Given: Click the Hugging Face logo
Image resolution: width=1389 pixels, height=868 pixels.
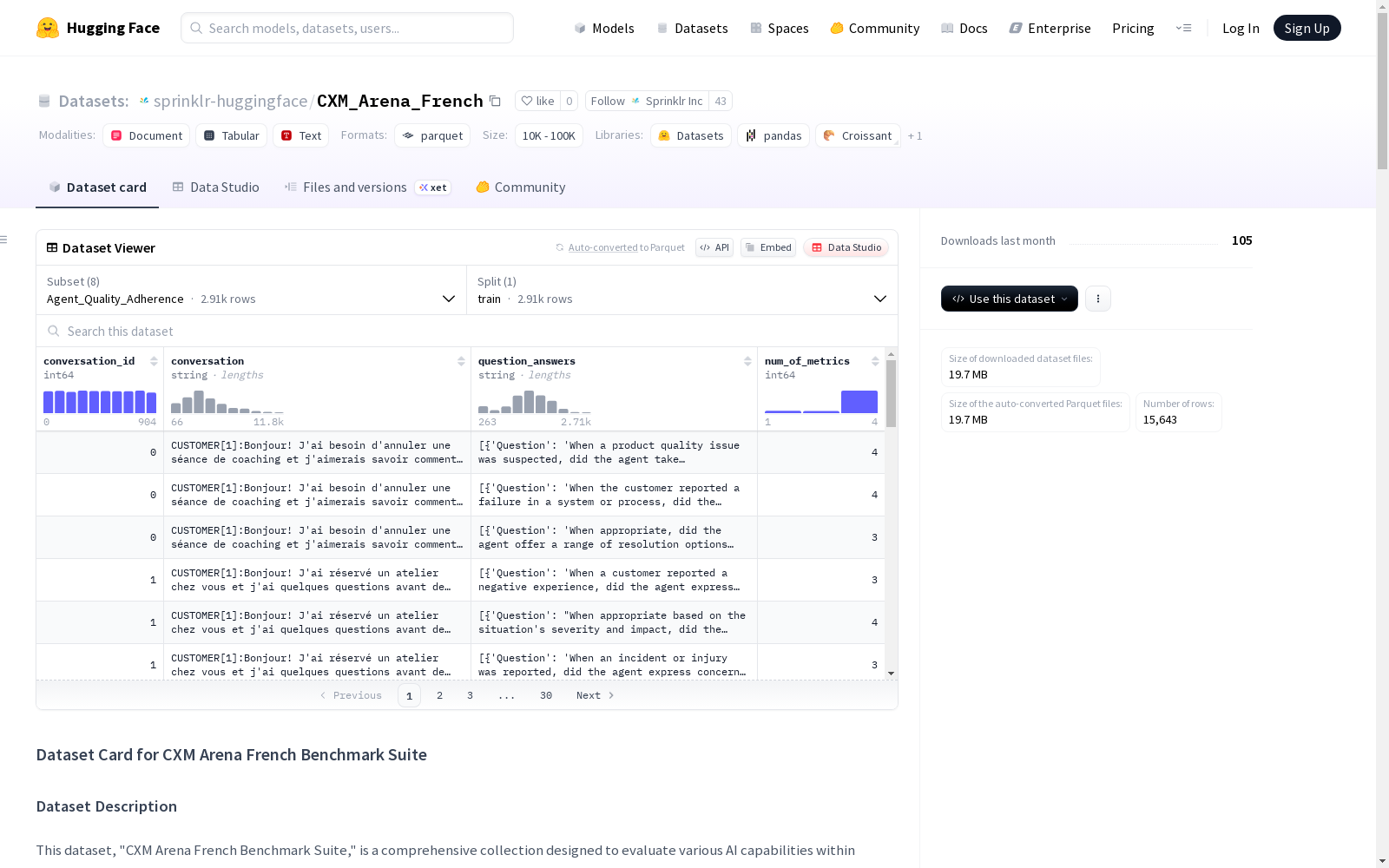Looking at the screenshot, I should pos(98,28).
